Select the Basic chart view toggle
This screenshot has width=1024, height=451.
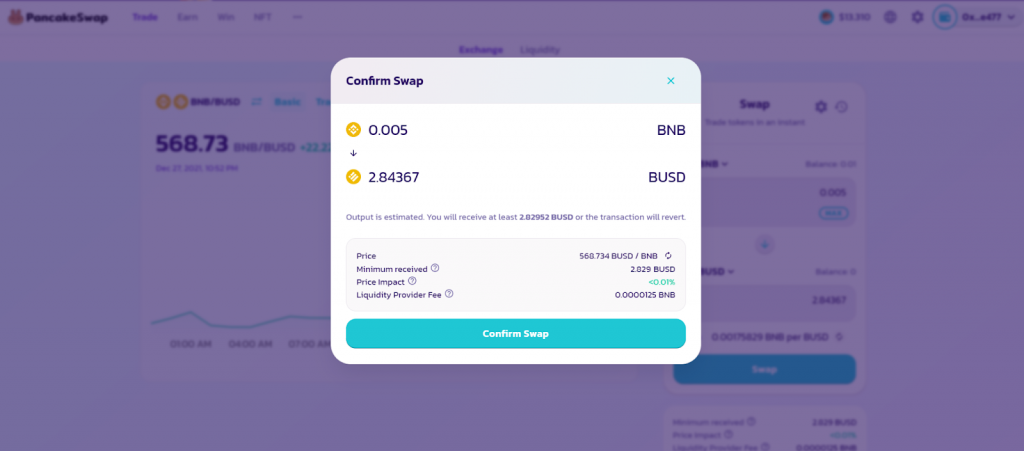[x=287, y=102]
